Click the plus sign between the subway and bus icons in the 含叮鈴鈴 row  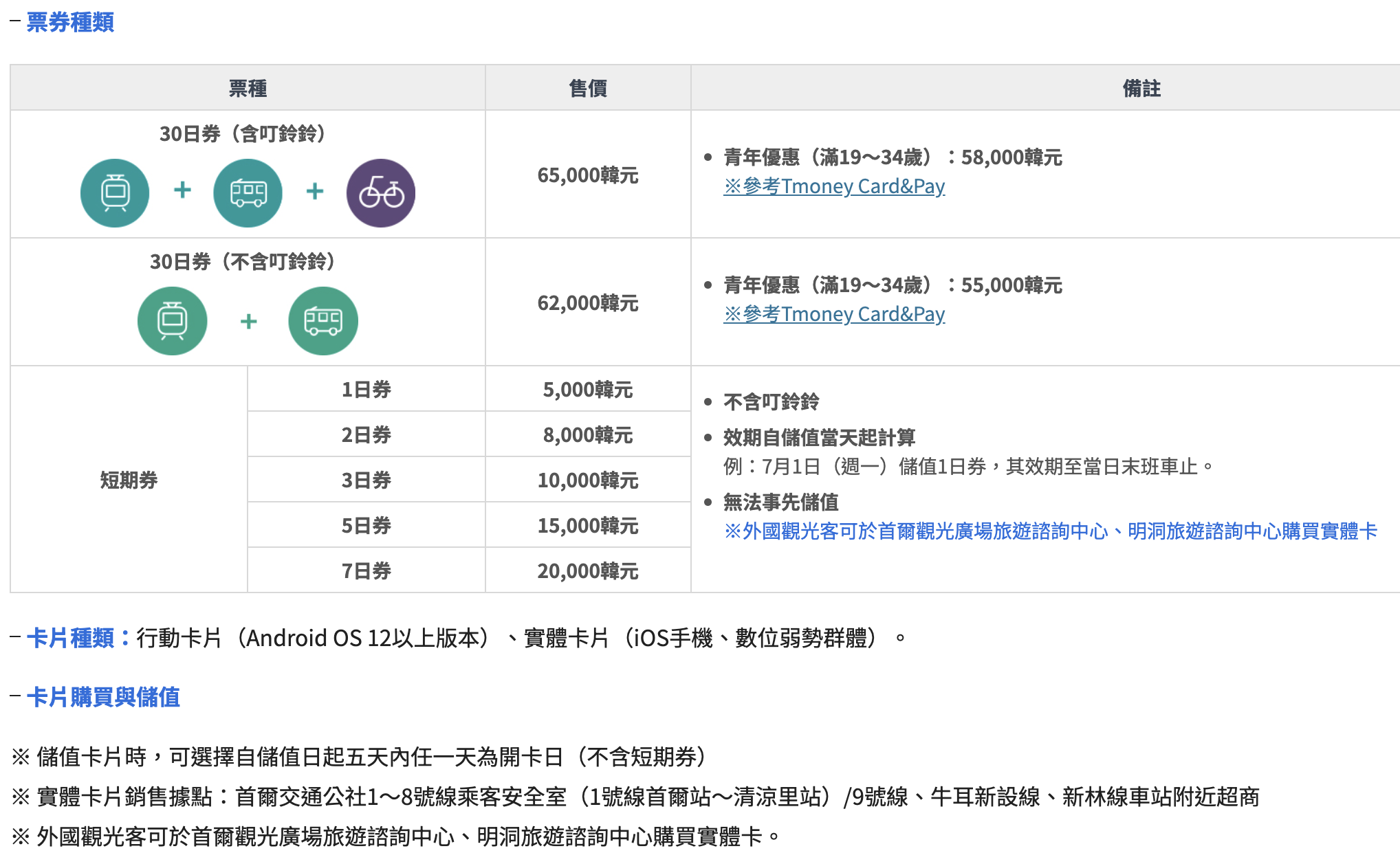click(182, 190)
